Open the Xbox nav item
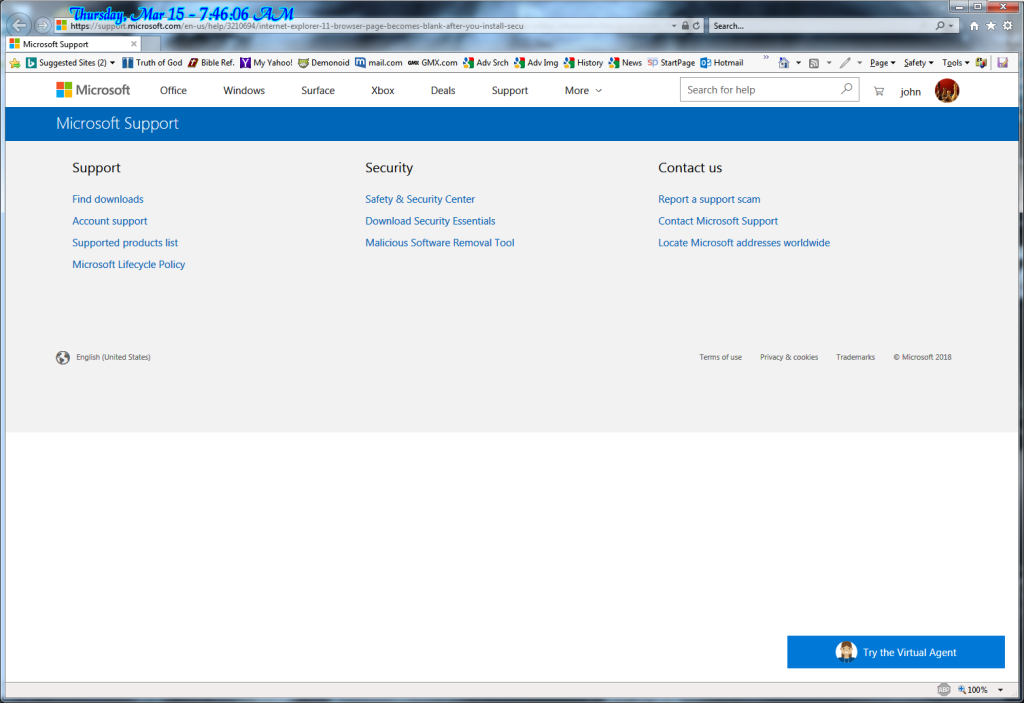The width and height of the screenshot is (1024, 703). (382, 91)
